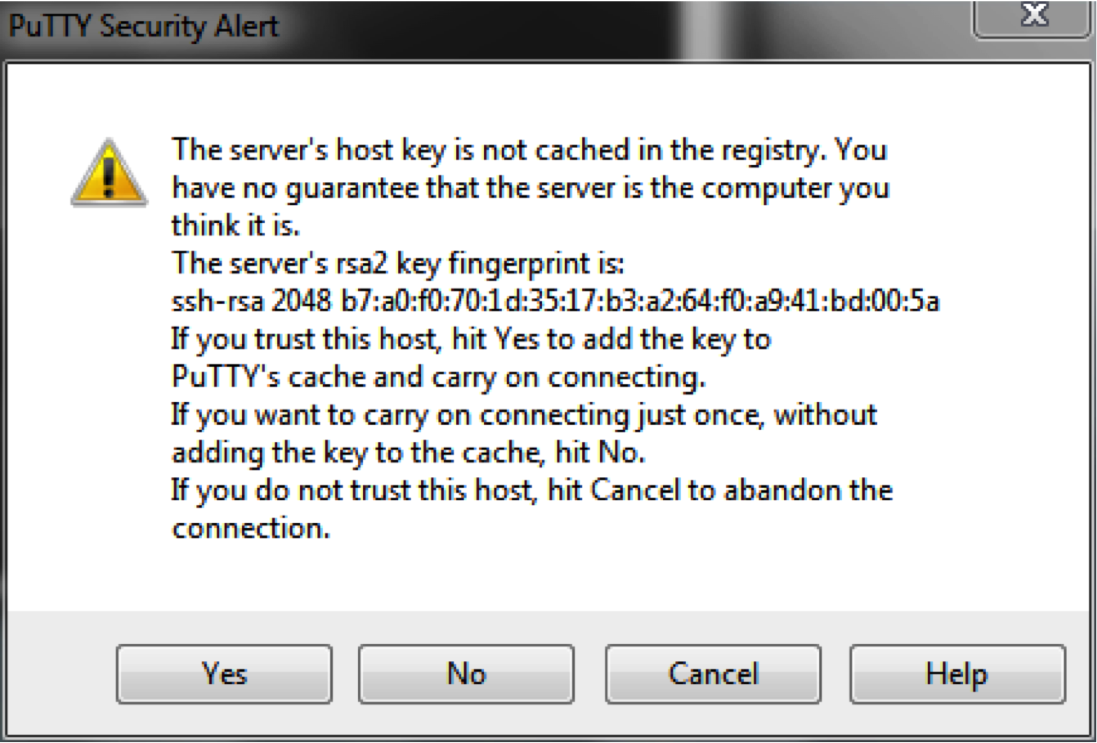Click the final "connection." text line
The image size is (1097, 743).
click(x=250, y=528)
